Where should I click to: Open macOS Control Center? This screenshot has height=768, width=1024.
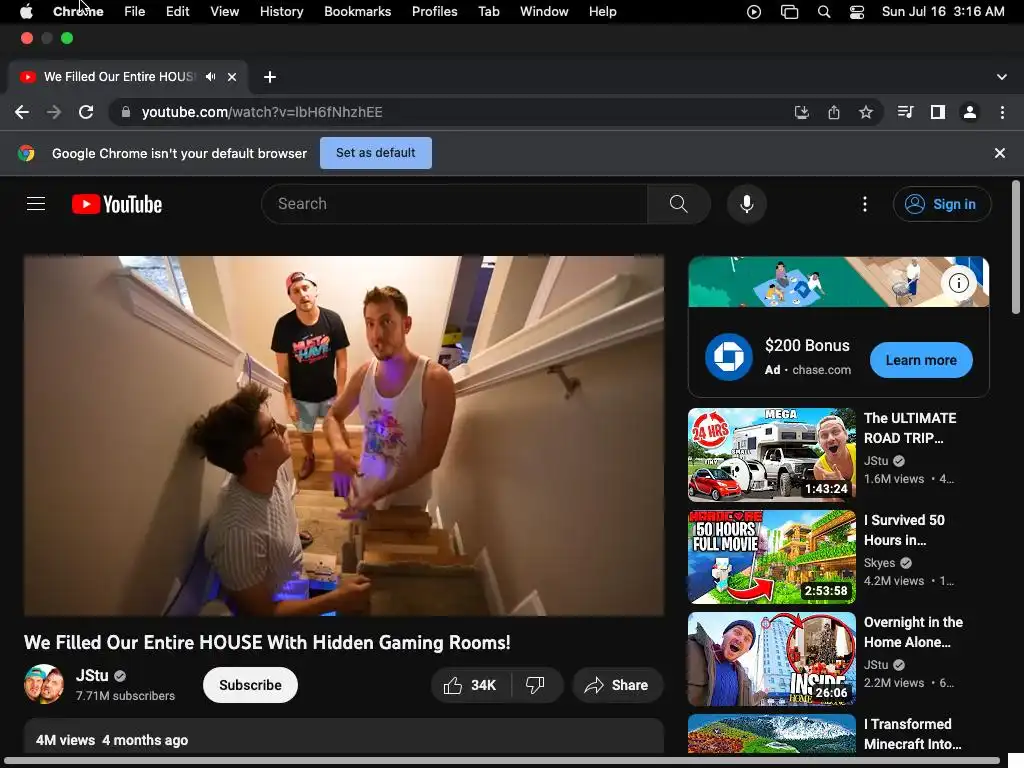coord(856,12)
